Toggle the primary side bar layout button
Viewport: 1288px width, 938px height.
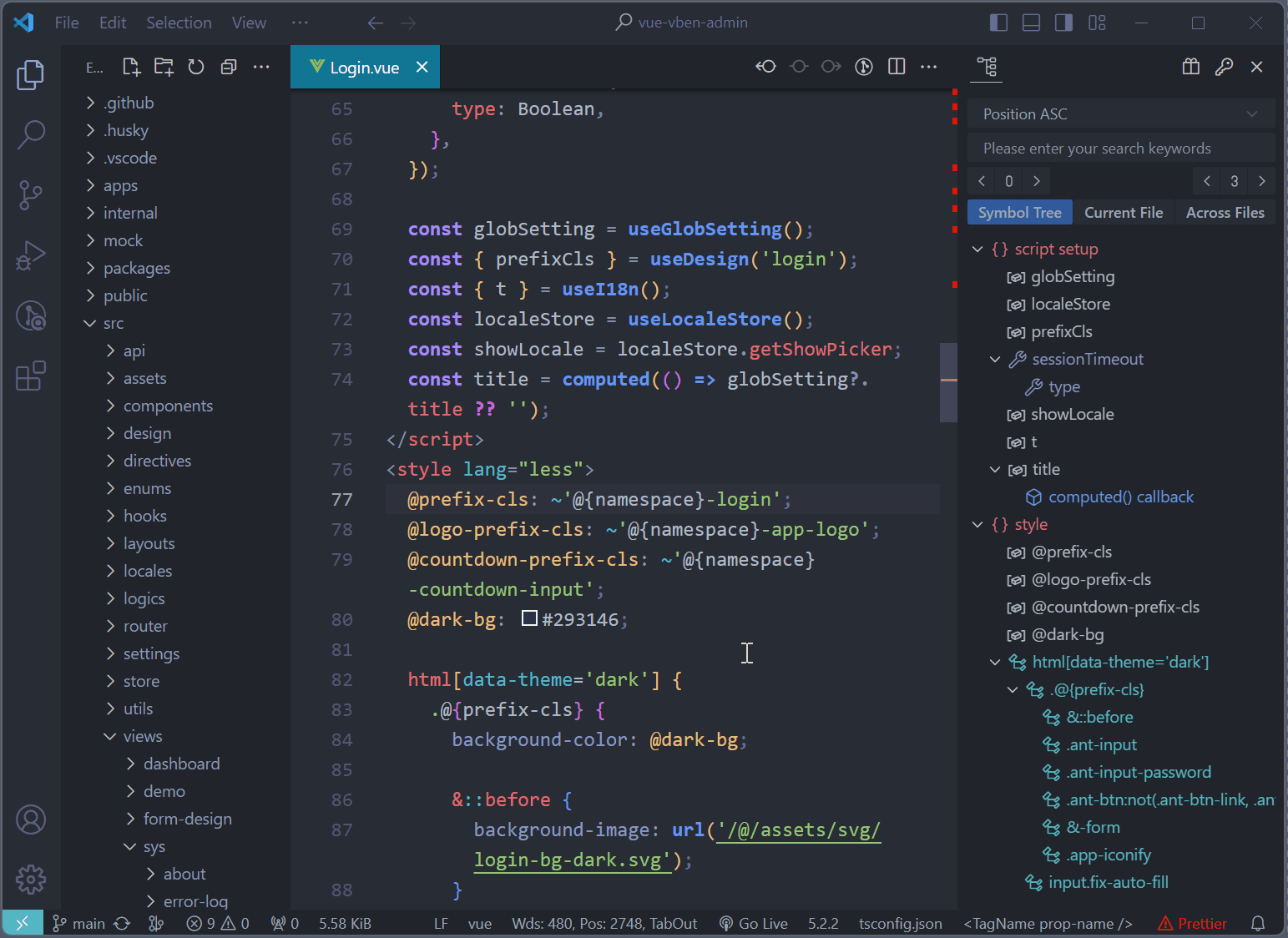click(x=998, y=23)
